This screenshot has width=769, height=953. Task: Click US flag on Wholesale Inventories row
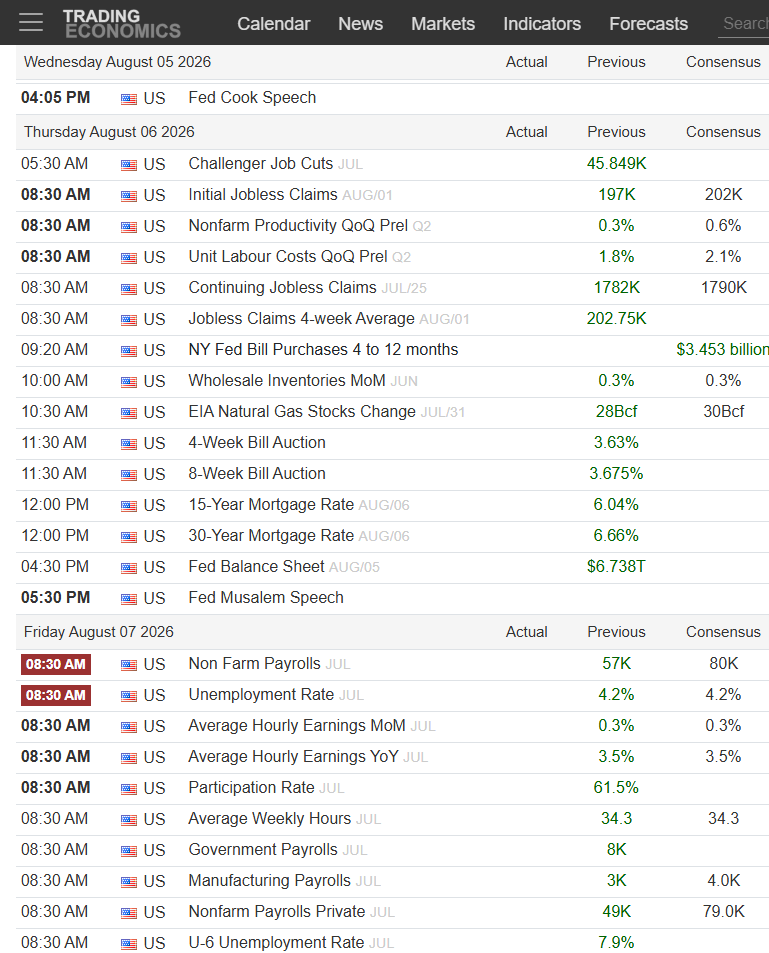pyautogui.click(x=129, y=382)
